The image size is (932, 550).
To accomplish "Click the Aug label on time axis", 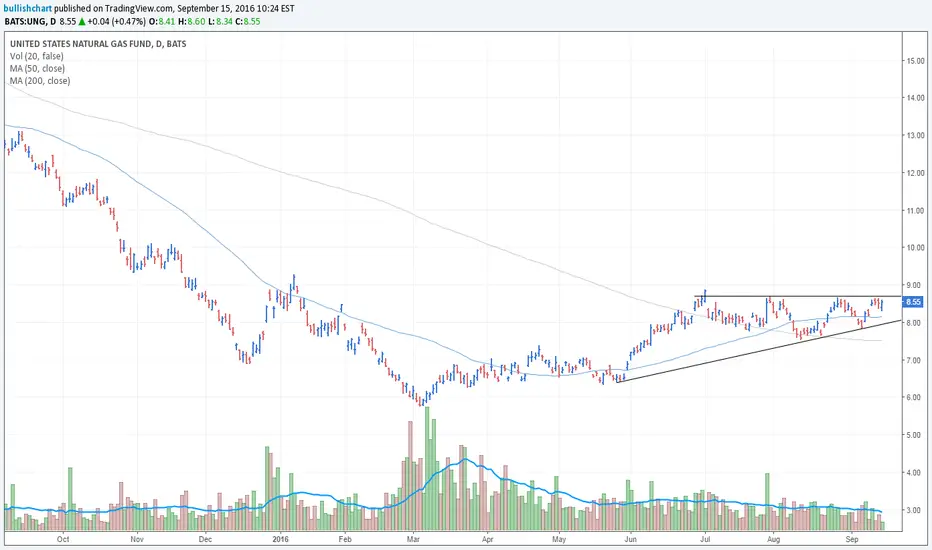I will coord(773,539).
